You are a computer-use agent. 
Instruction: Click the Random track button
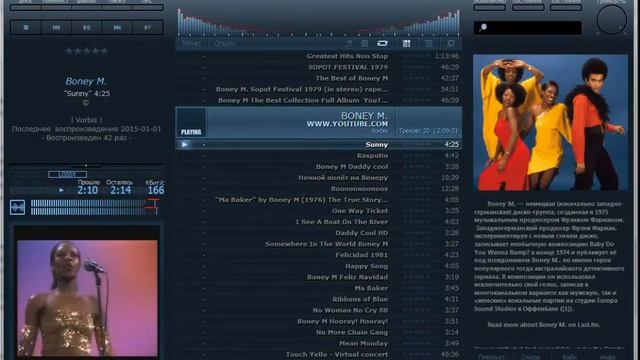click(x=147, y=27)
